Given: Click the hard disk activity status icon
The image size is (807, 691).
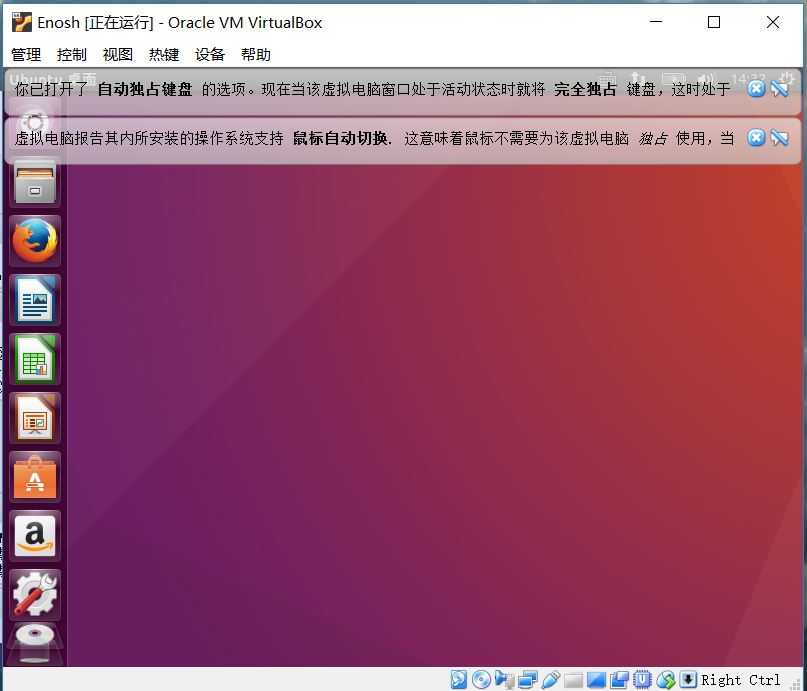Looking at the screenshot, I should point(459,680).
